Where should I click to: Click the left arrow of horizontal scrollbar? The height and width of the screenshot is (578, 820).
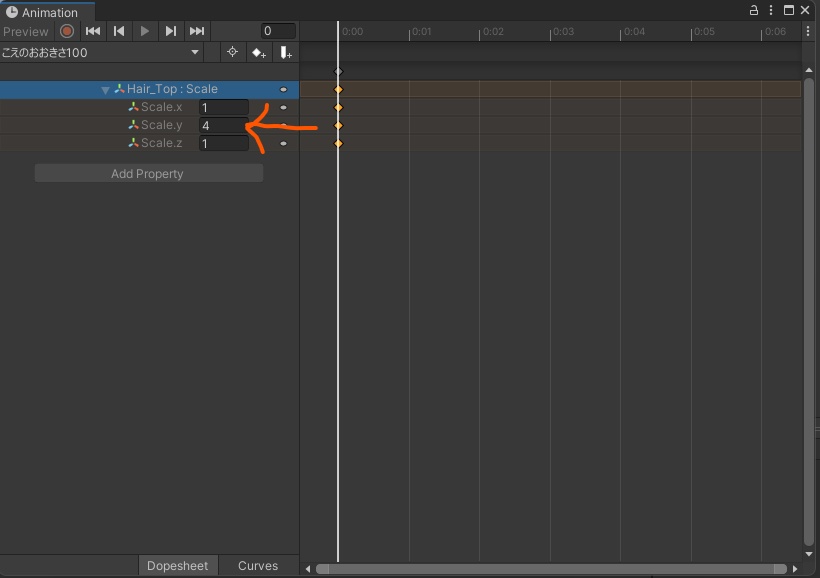point(308,569)
